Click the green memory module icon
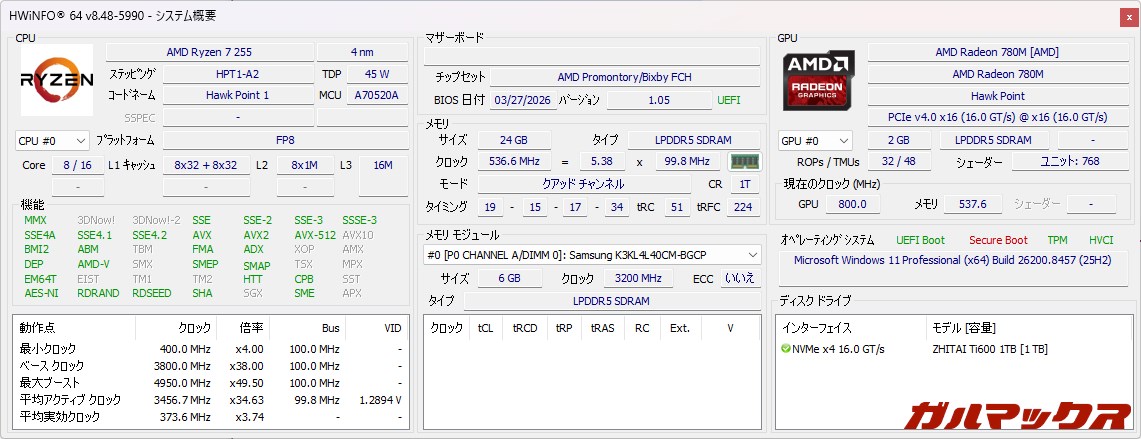 744,161
